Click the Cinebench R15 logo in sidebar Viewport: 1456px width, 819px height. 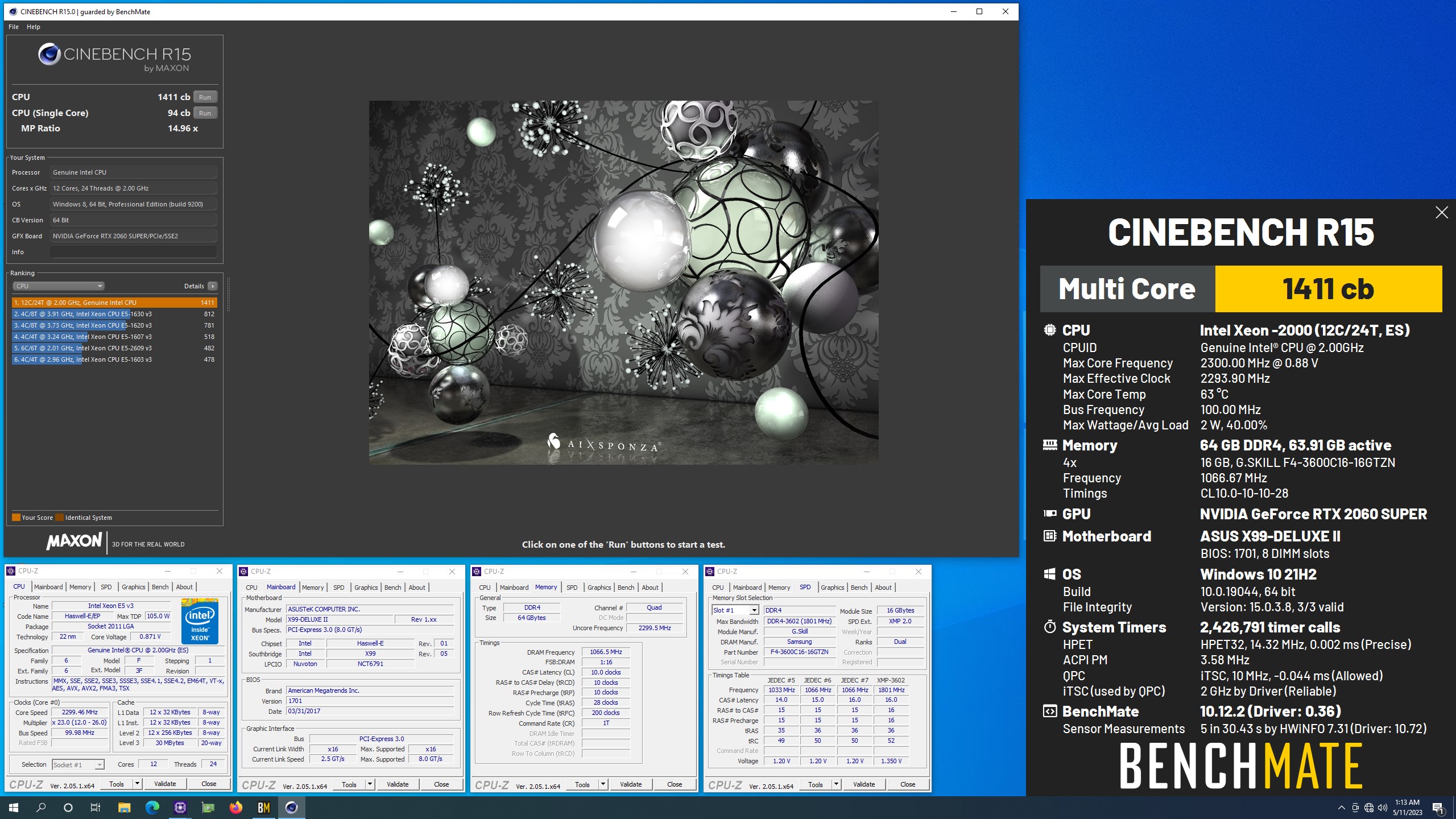pos(114,57)
